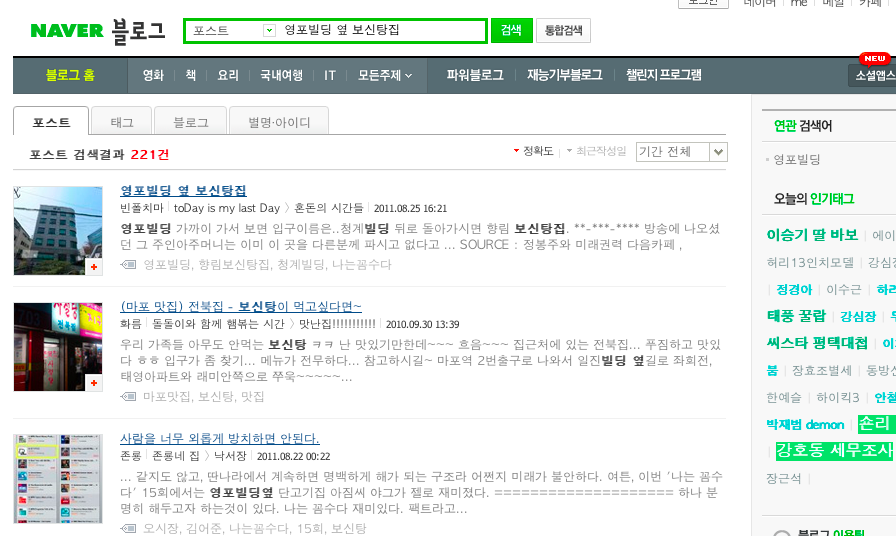Click popular tag 하이킥3
The width and height of the screenshot is (896, 536).
tap(837, 398)
